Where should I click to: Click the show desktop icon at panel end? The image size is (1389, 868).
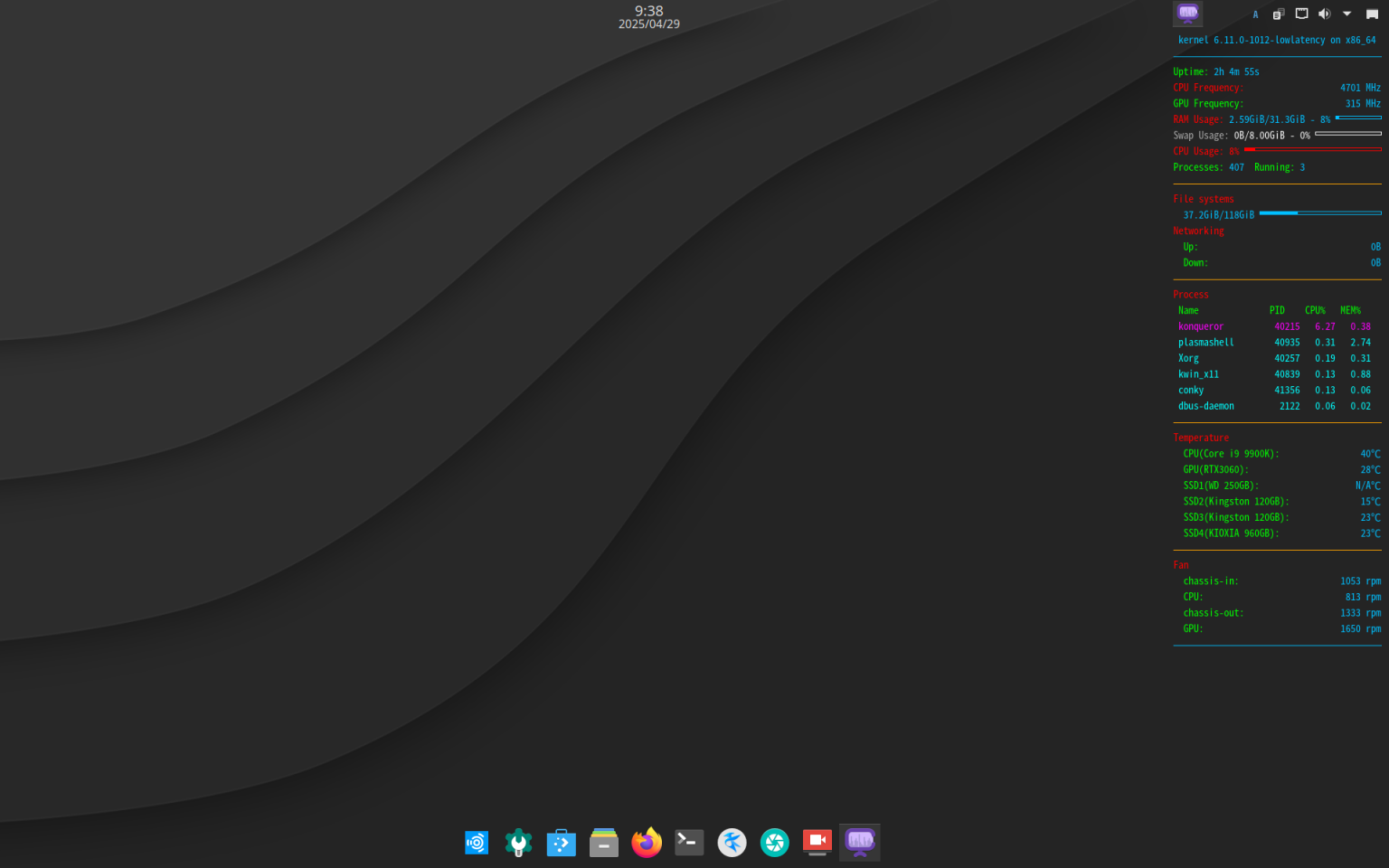click(1372, 14)
